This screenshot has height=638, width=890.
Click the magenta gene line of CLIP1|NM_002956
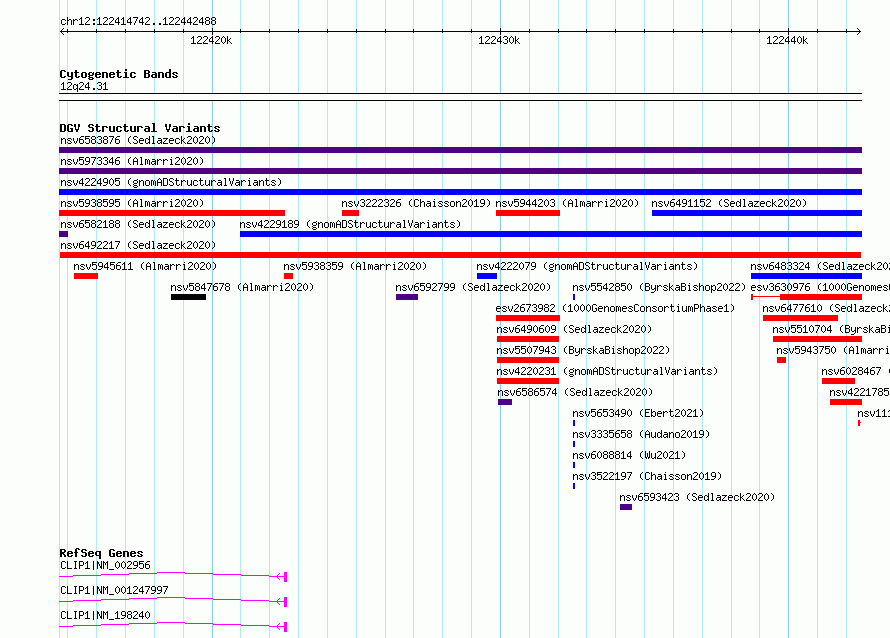point(173,575)
